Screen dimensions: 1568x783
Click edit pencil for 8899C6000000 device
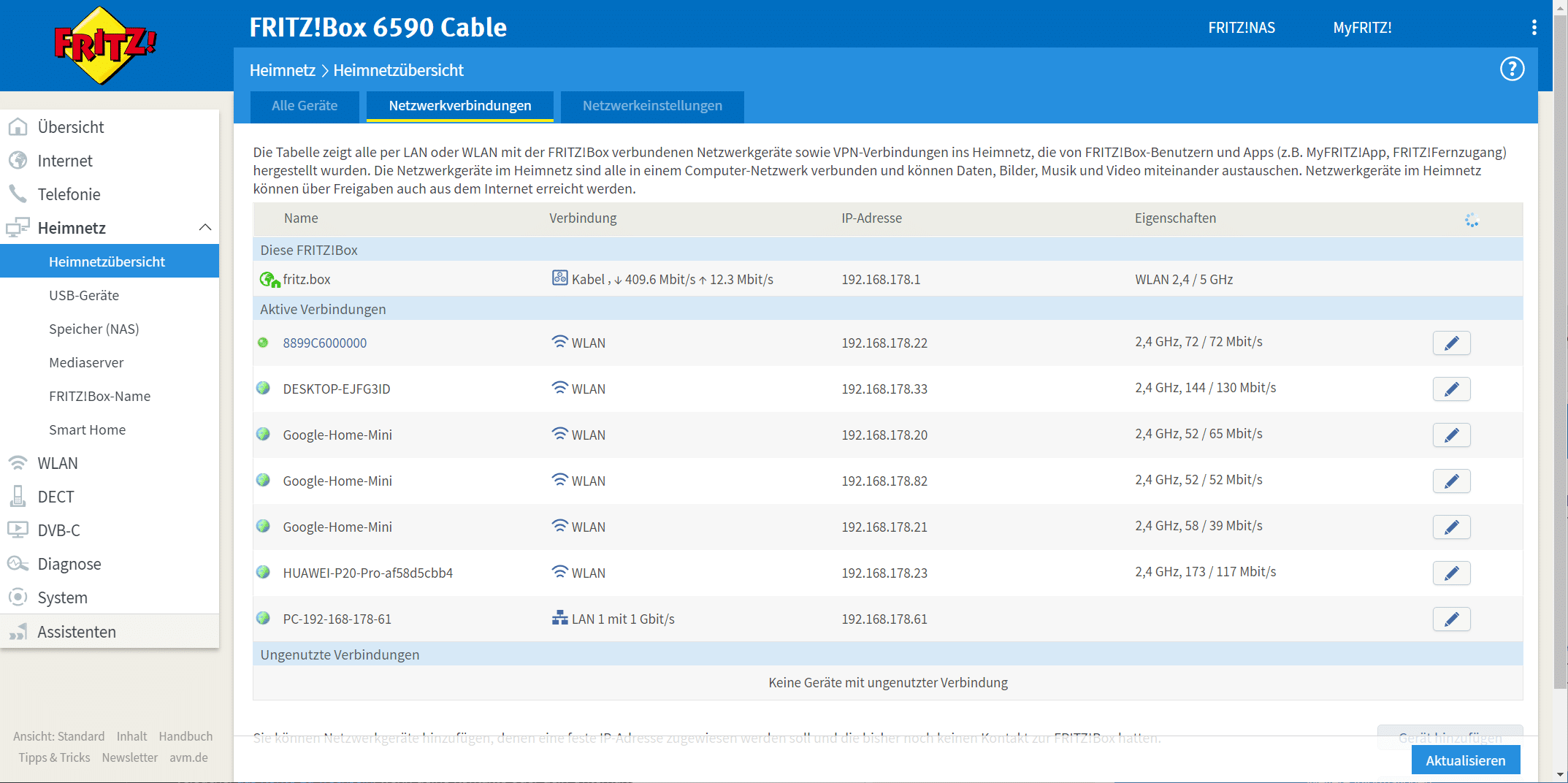[1451, 343]
